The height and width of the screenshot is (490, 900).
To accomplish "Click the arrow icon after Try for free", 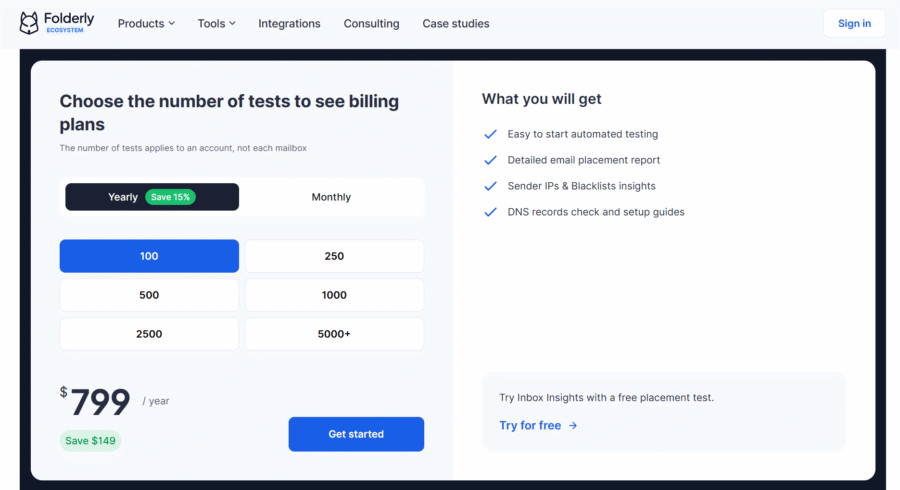I will tap(573, 426).
